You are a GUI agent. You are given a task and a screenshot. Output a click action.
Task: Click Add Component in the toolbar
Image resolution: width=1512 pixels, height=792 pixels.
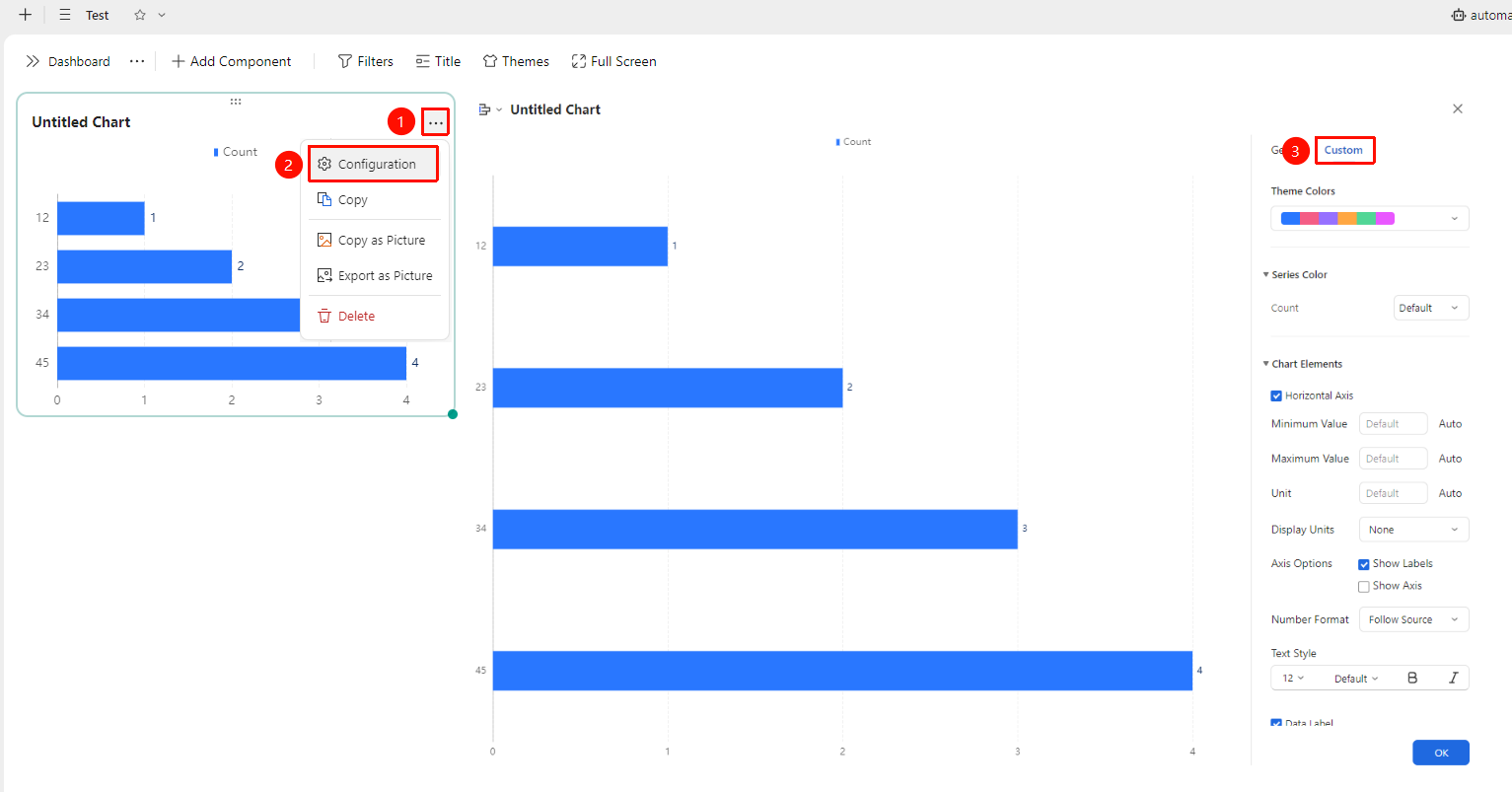click(232, 61)
